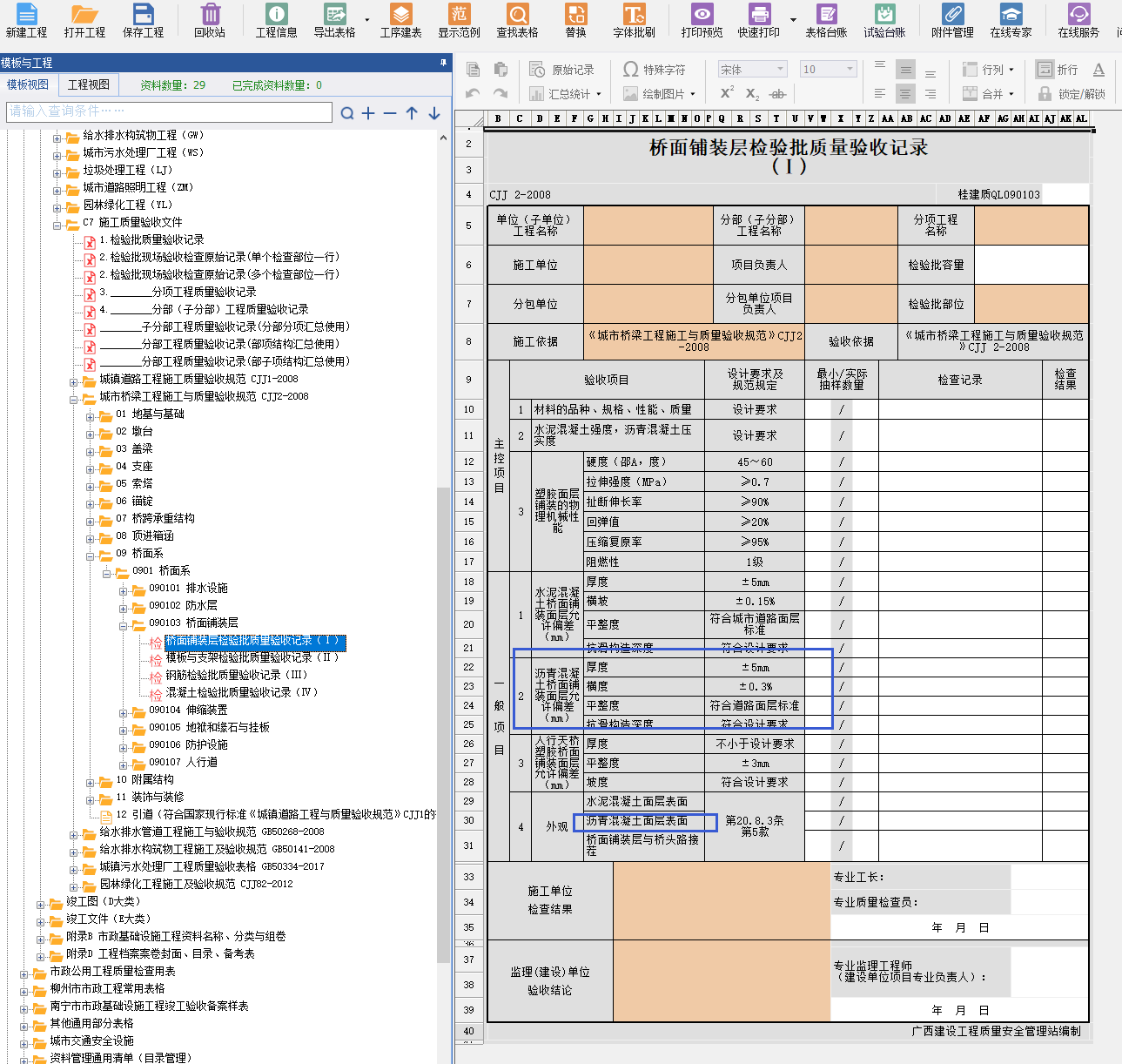Open 字体批刷 font batch tool
Viewport: 1122px width, 1064px height.
(x=634, y=20)
